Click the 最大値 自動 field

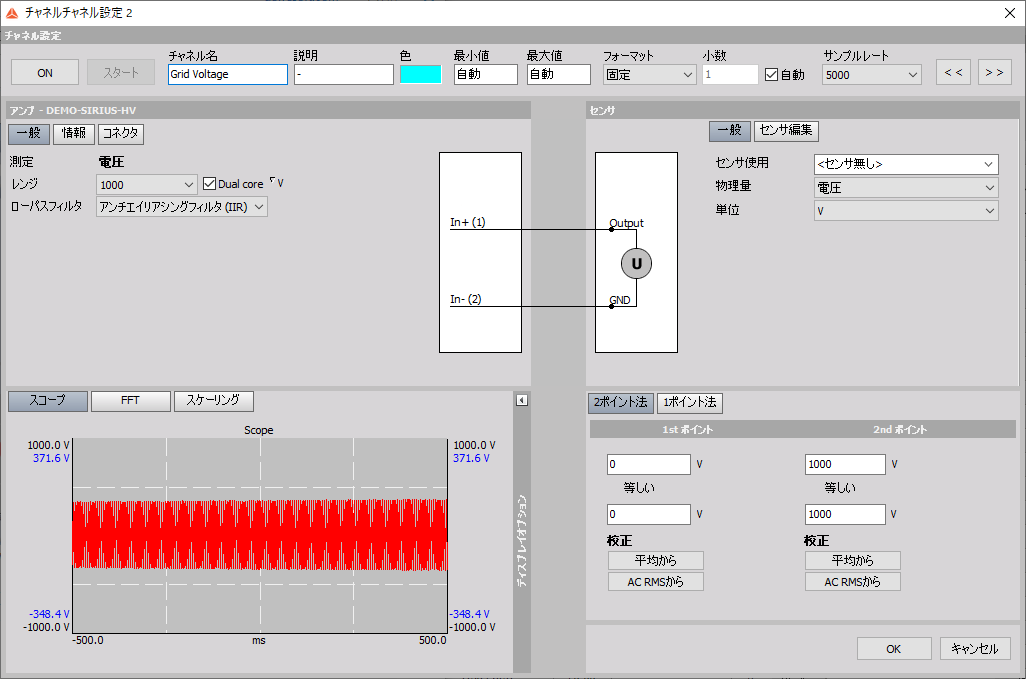559,75
